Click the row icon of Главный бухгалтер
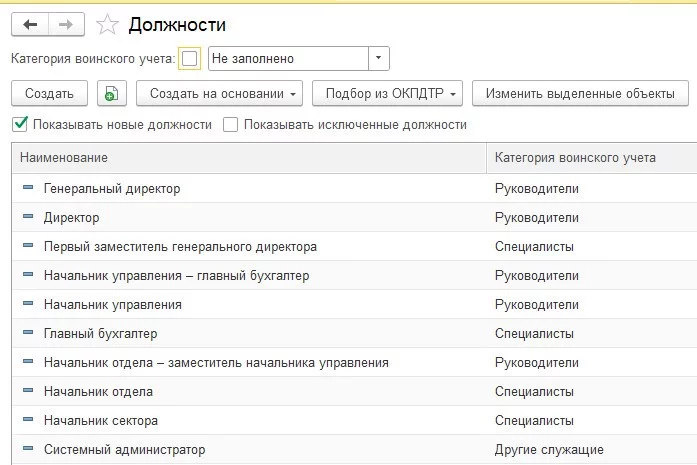The height and width of the screenshot is (465, 697). 28,333
